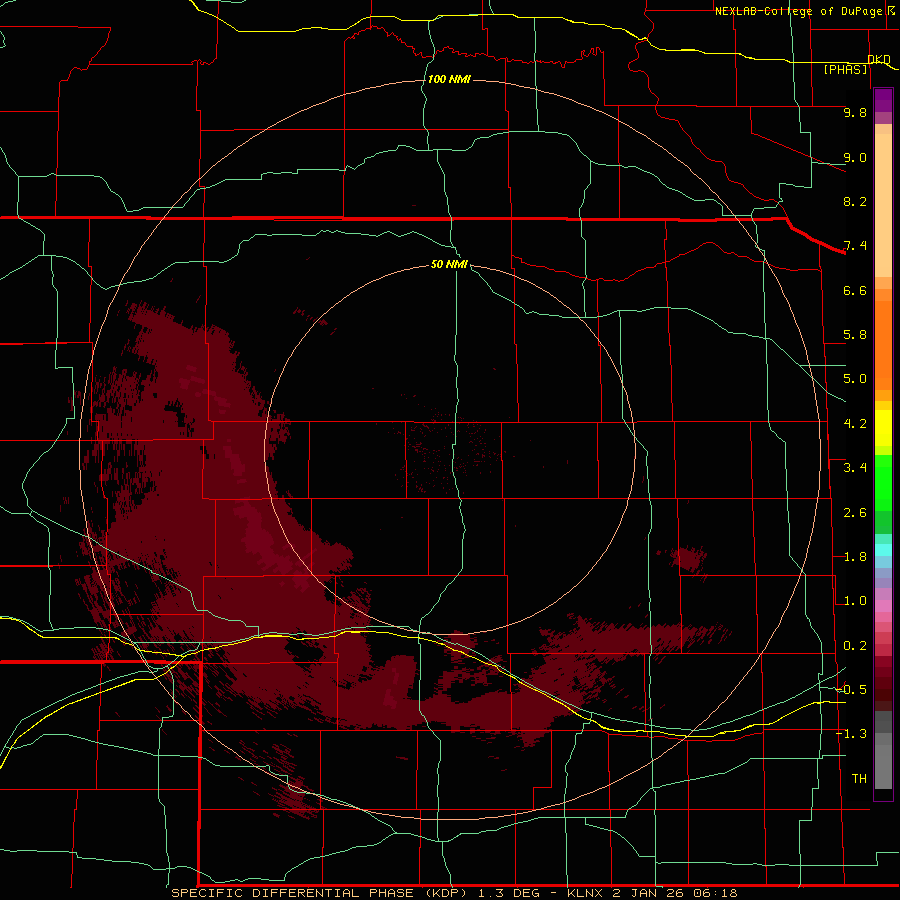Click the 9.0 value on the color scale
Image resolution: width=900 pixels, height=900 pixels.
855,157
